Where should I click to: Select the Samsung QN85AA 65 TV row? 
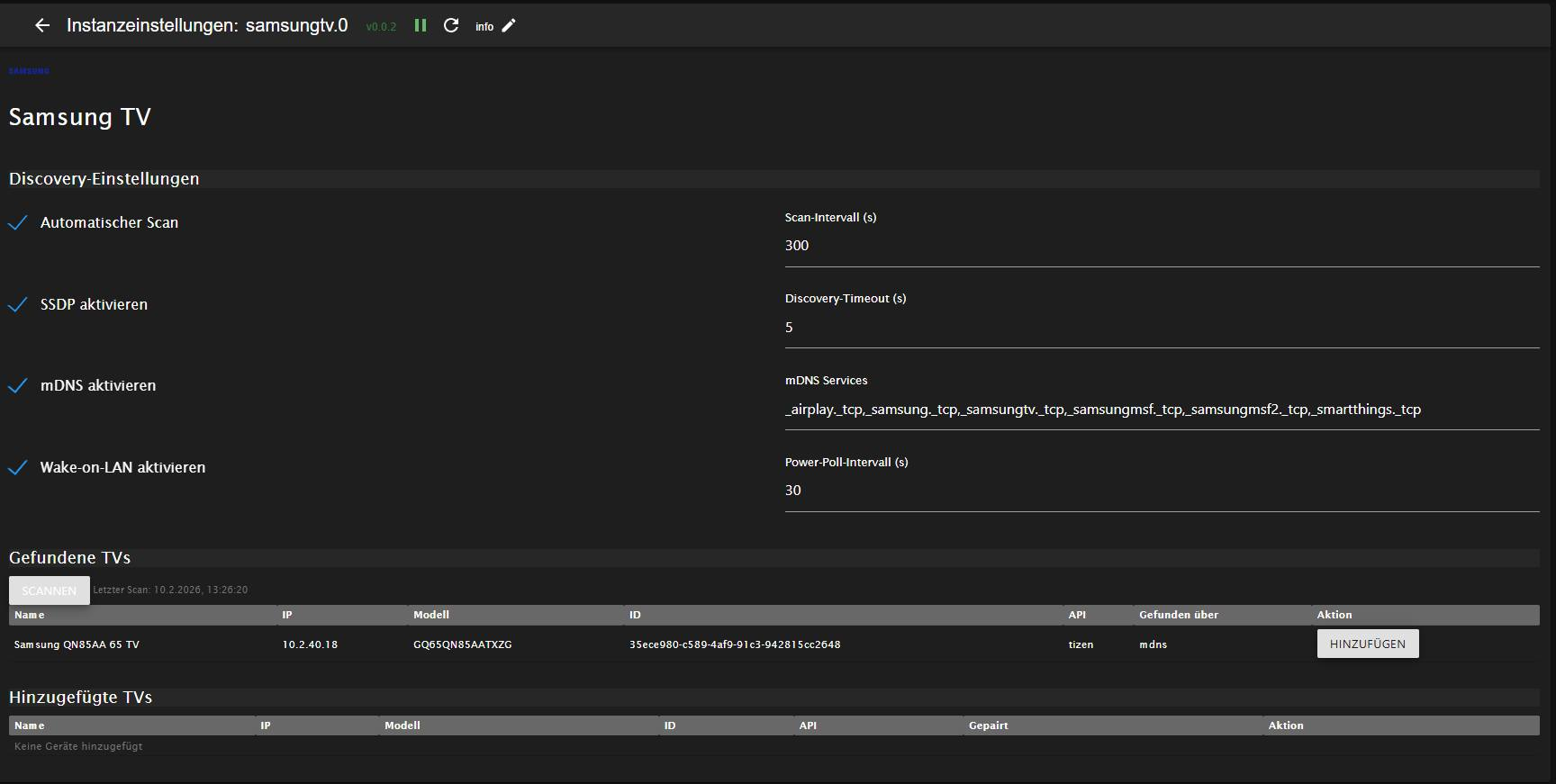(x=77, y=644)
